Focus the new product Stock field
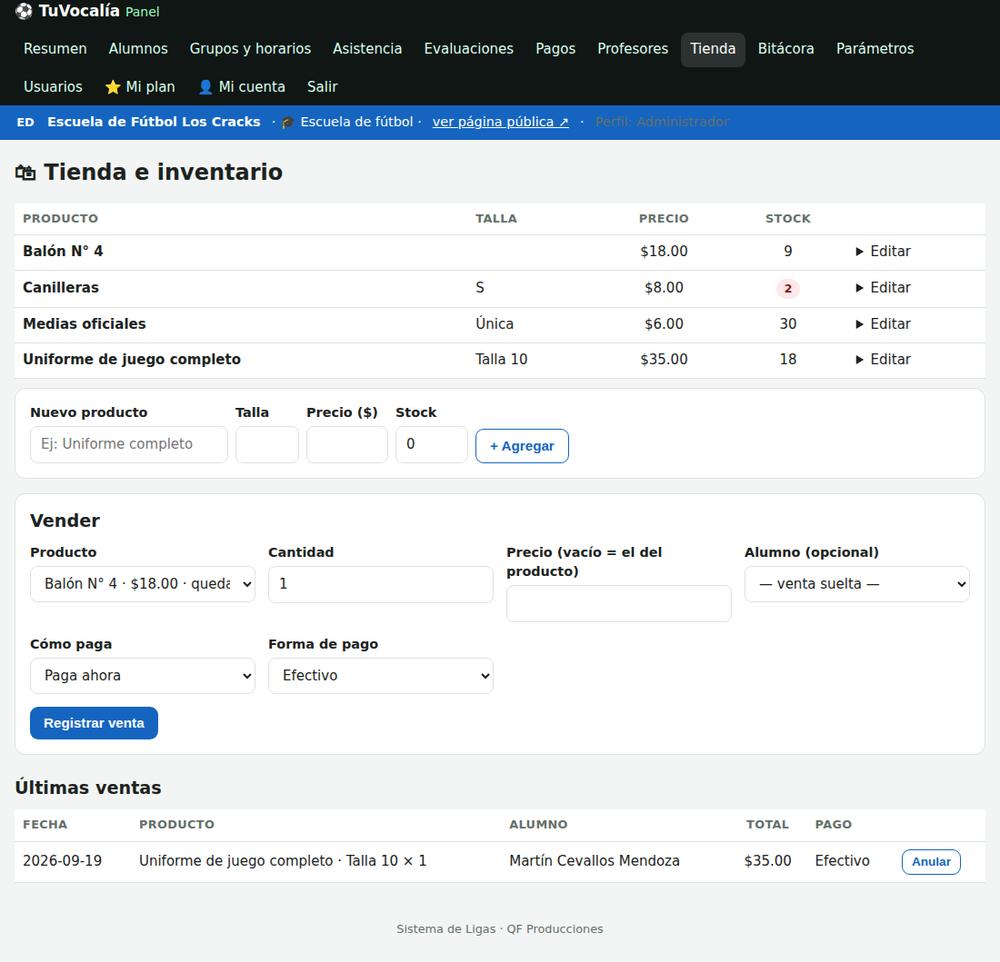The width and height of the screenshot is (1000, 962). coord(432,444)
